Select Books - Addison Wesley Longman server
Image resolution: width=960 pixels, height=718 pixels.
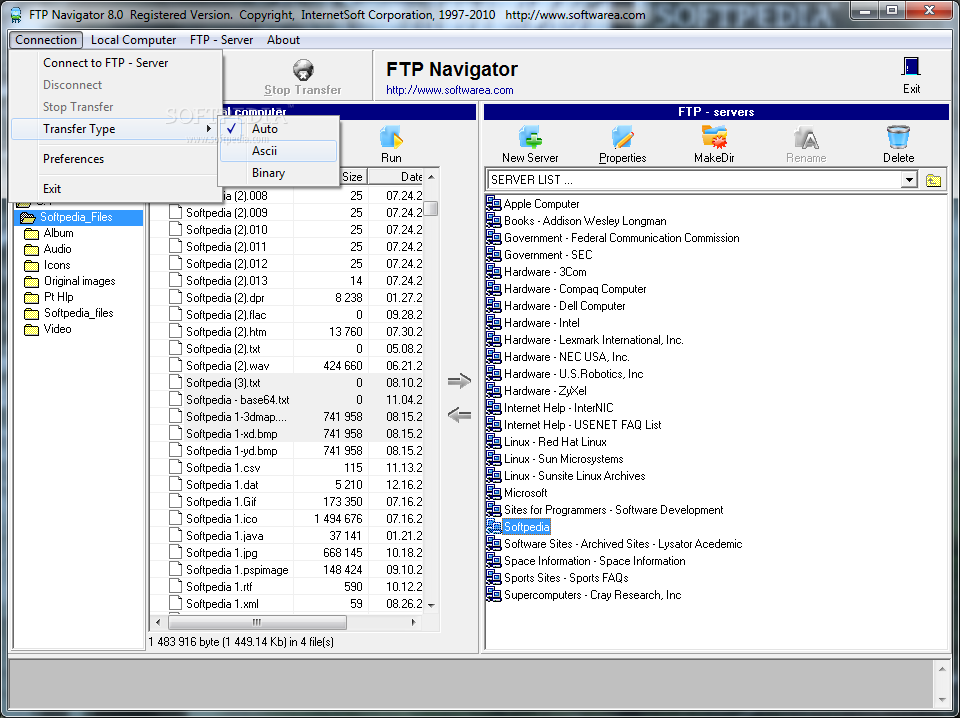pos(585,220)
